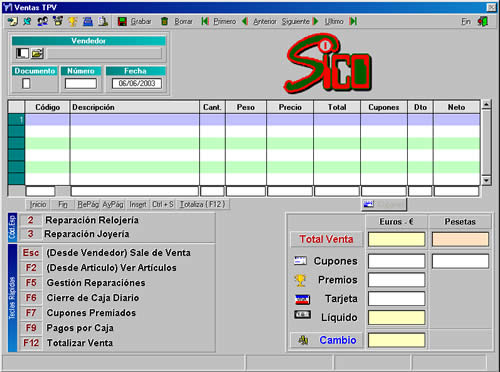Click the RePág key button
Viewport: 500px width, 372px height.
[x=88, y=204]
